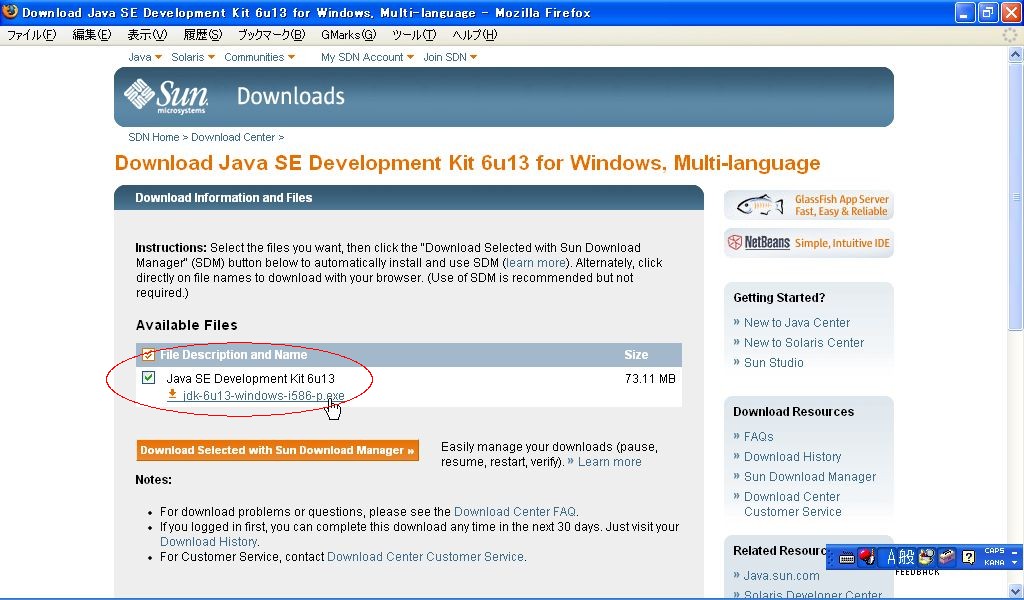The width and height of the screenshot is (1024, 600).
Task: Minimize the language bar with its dash button
Action: pyautogui.click(x=1014, y=551)
